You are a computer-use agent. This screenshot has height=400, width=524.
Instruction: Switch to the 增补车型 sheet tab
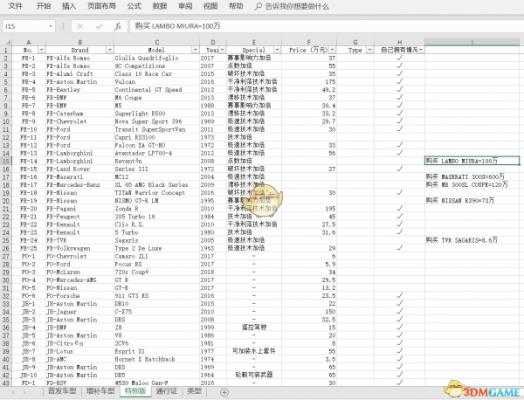100,391
